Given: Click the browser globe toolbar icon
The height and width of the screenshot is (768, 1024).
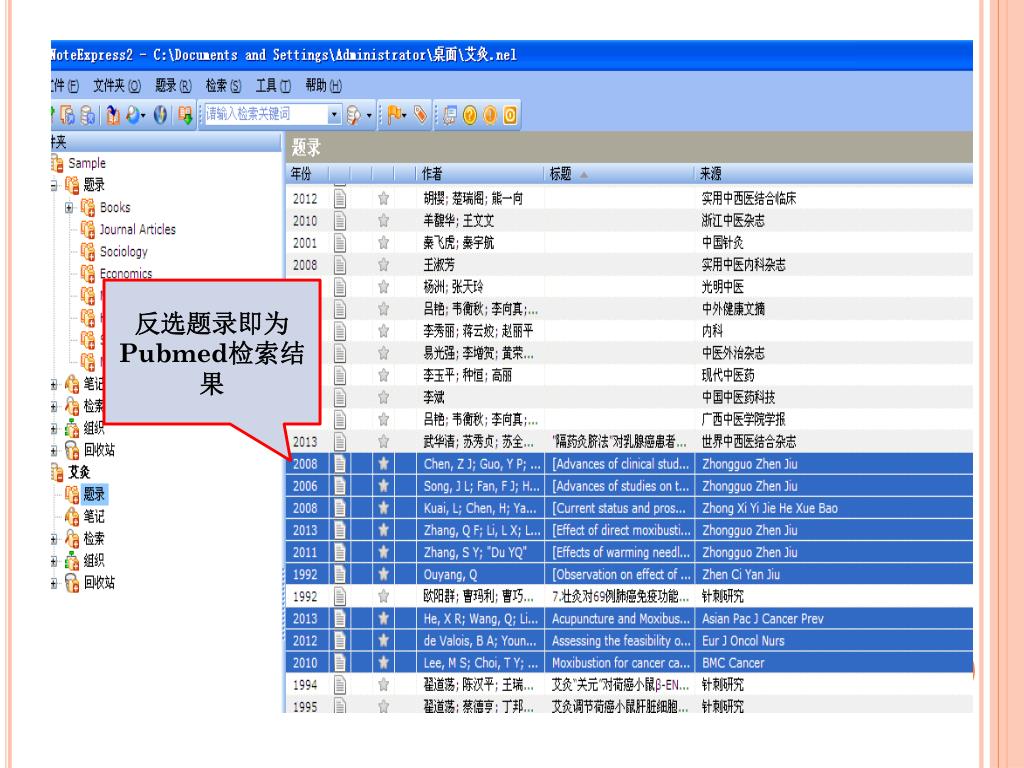Looking at the screenshot, I should point(160,115).
